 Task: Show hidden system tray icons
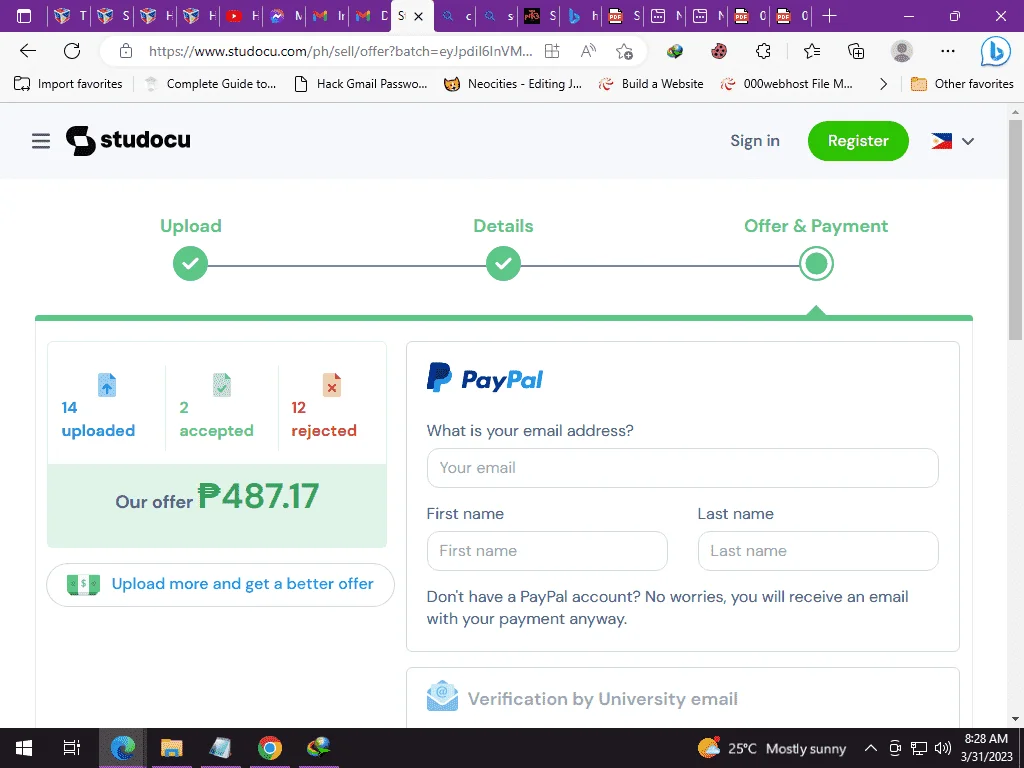(871, 748)
